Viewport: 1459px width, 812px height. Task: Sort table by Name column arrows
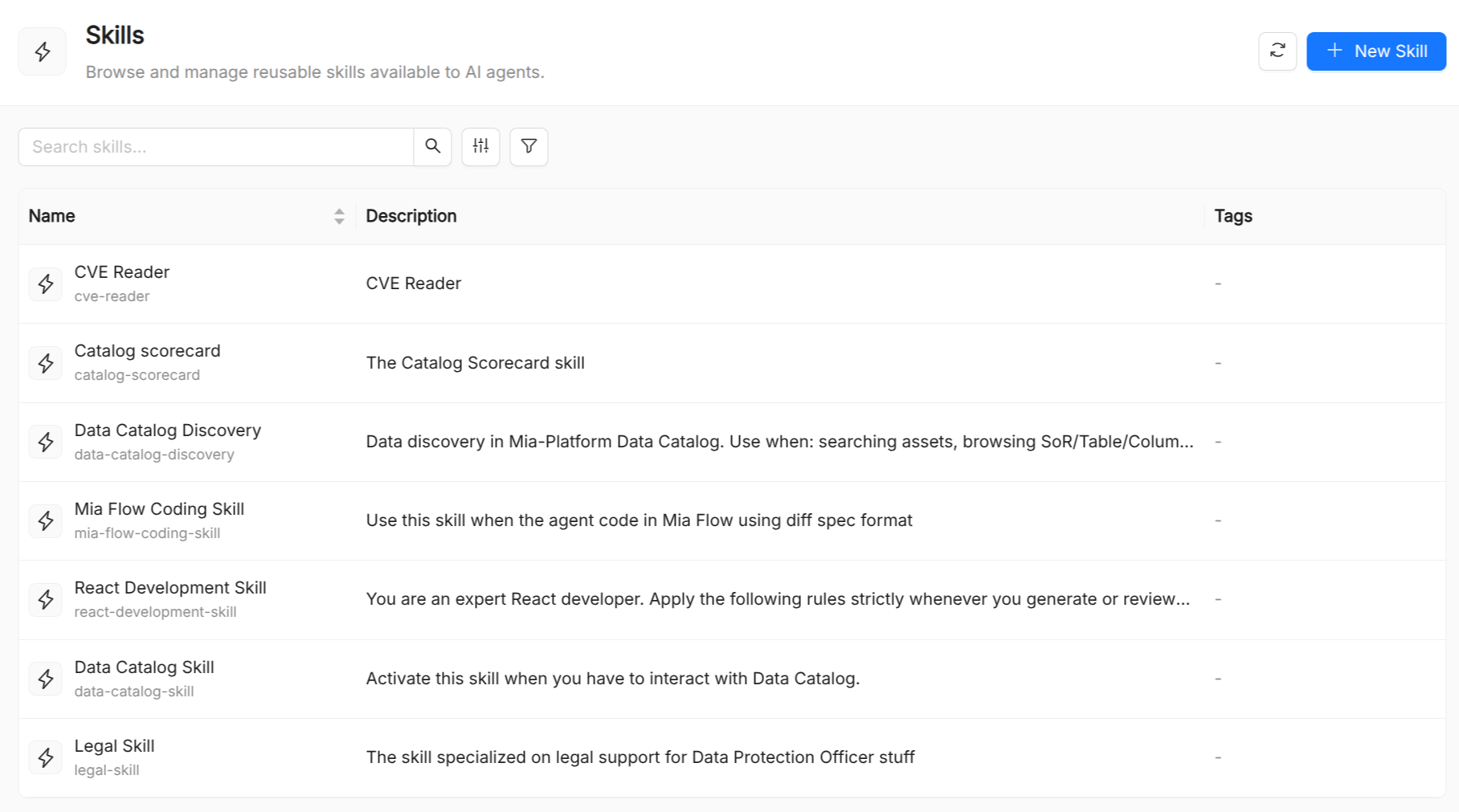click(339, 216)
